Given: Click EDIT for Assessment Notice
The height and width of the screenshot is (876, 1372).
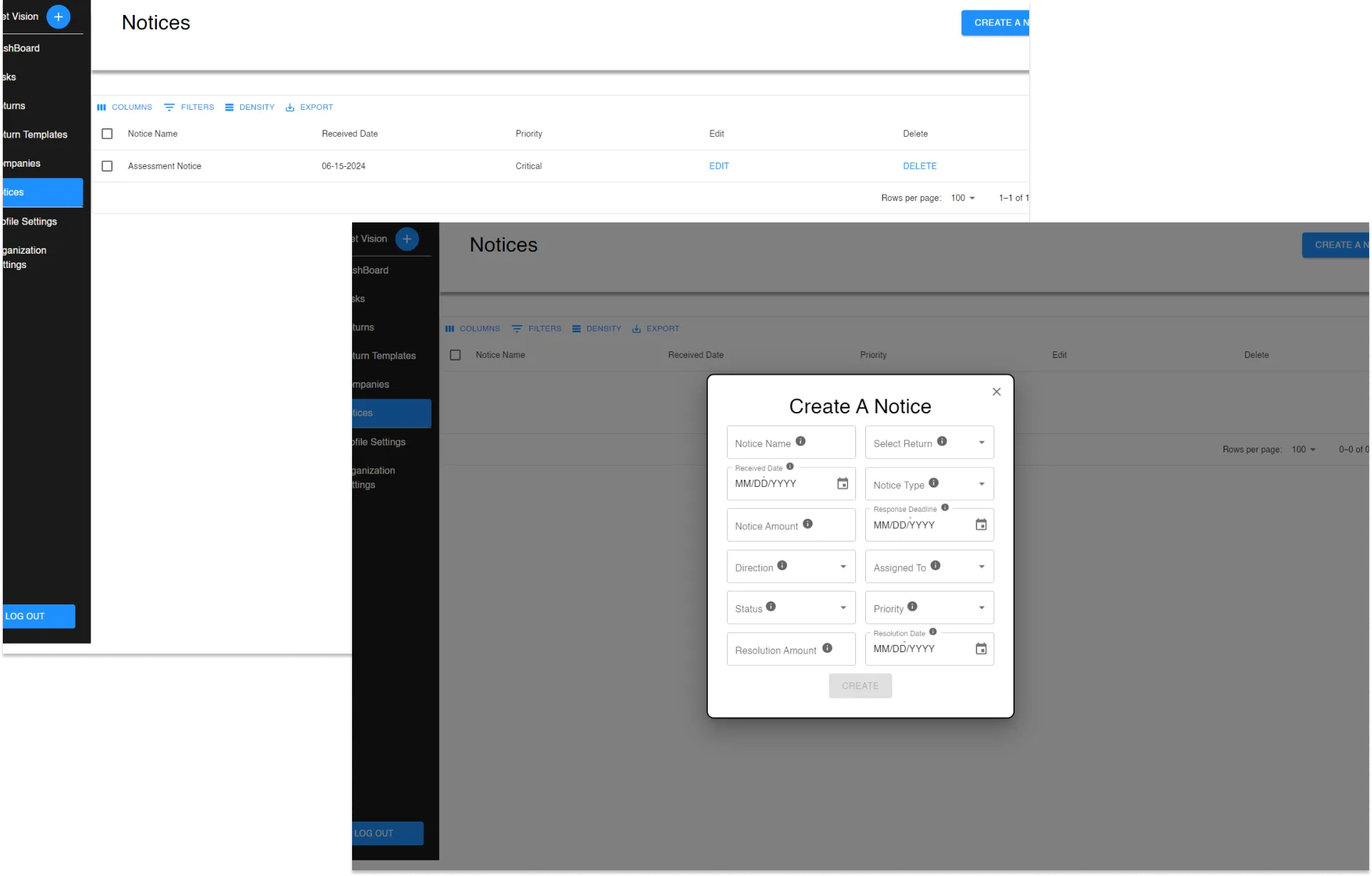Looking at the screenshot, I should click(x=718, y=166).
